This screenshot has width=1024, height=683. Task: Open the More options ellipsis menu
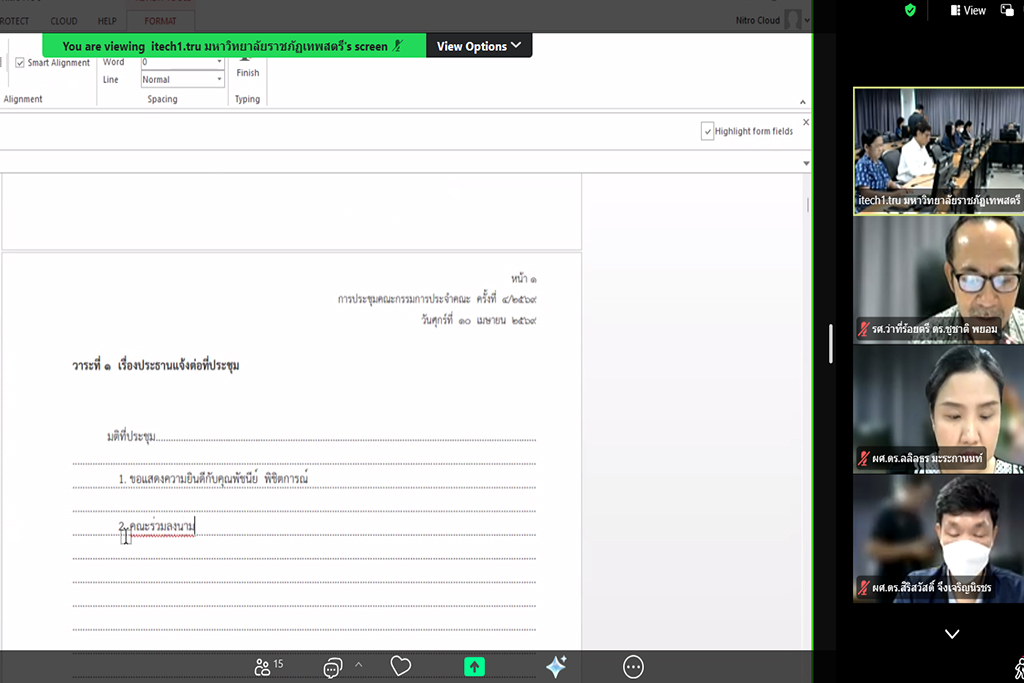[x=633, y=666]
